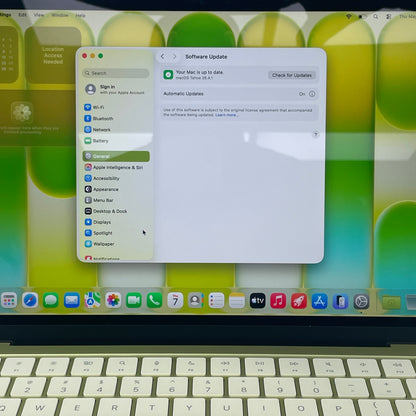Open Automatic Updates info button

pyautogui.click(x=312, y=94)
